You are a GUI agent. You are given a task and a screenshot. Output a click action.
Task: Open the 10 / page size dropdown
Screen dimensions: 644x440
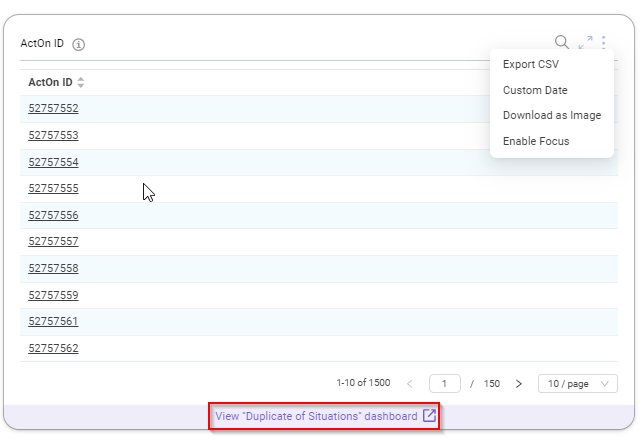[577, 384]
